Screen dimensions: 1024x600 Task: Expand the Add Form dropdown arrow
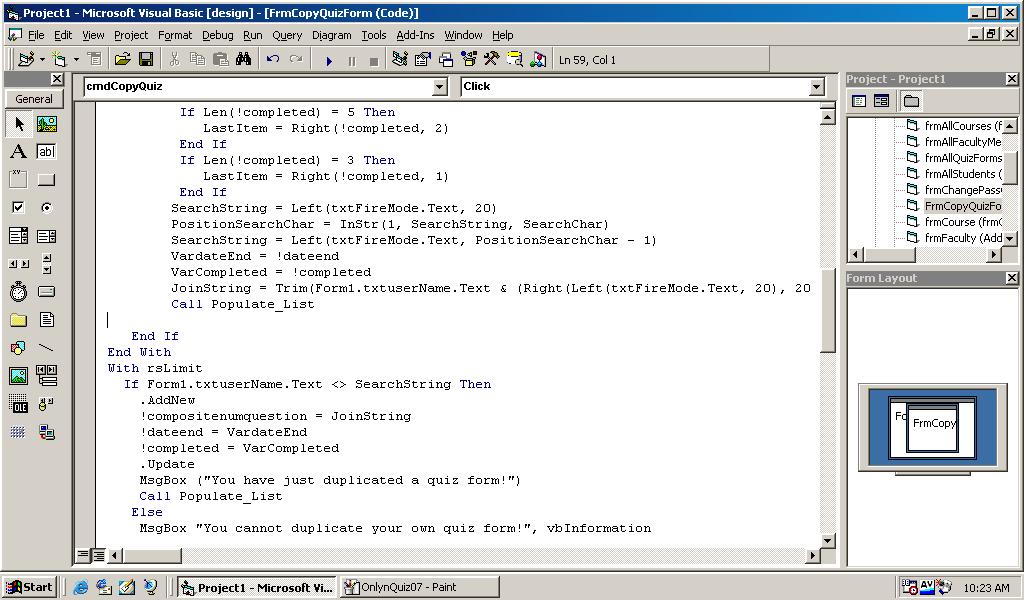tap(76, 60)
